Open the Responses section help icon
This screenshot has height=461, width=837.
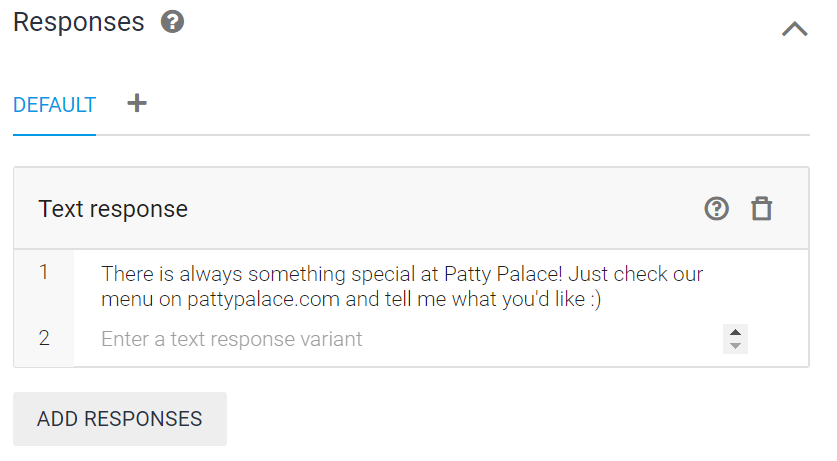pos(172,22)
